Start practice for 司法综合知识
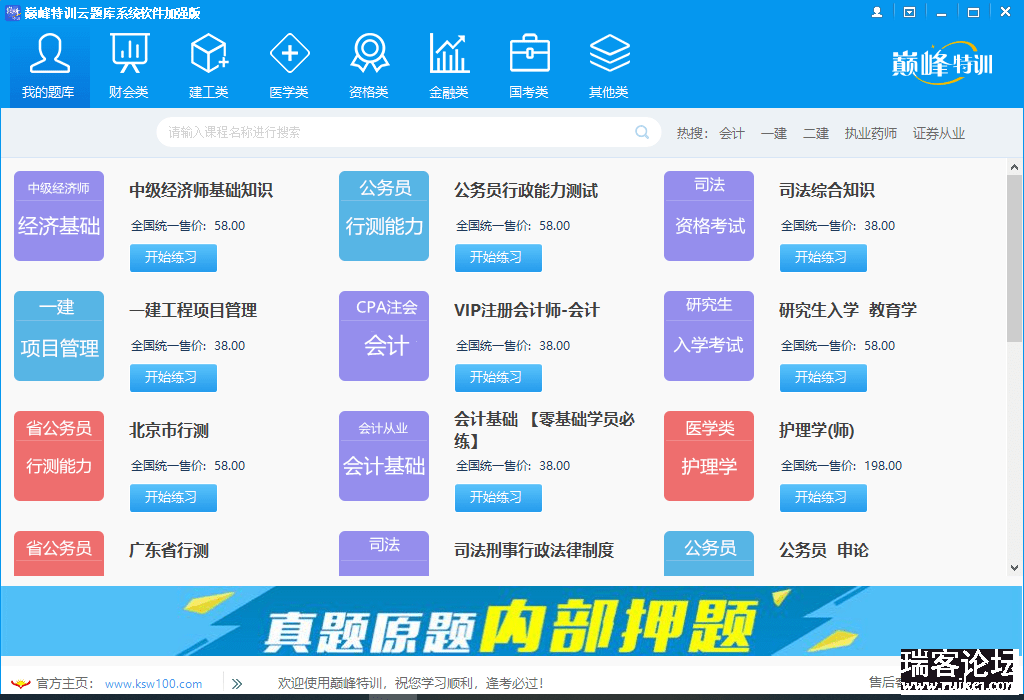 [823, 257]
